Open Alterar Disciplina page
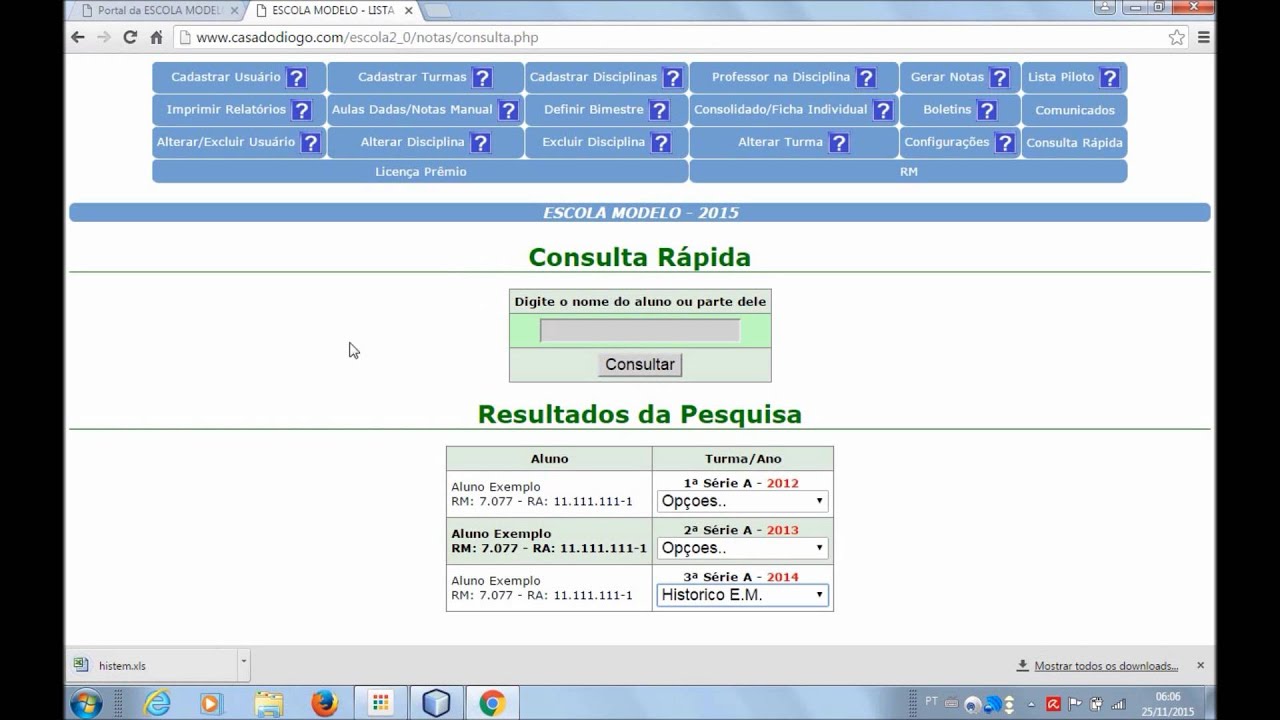 413,142
